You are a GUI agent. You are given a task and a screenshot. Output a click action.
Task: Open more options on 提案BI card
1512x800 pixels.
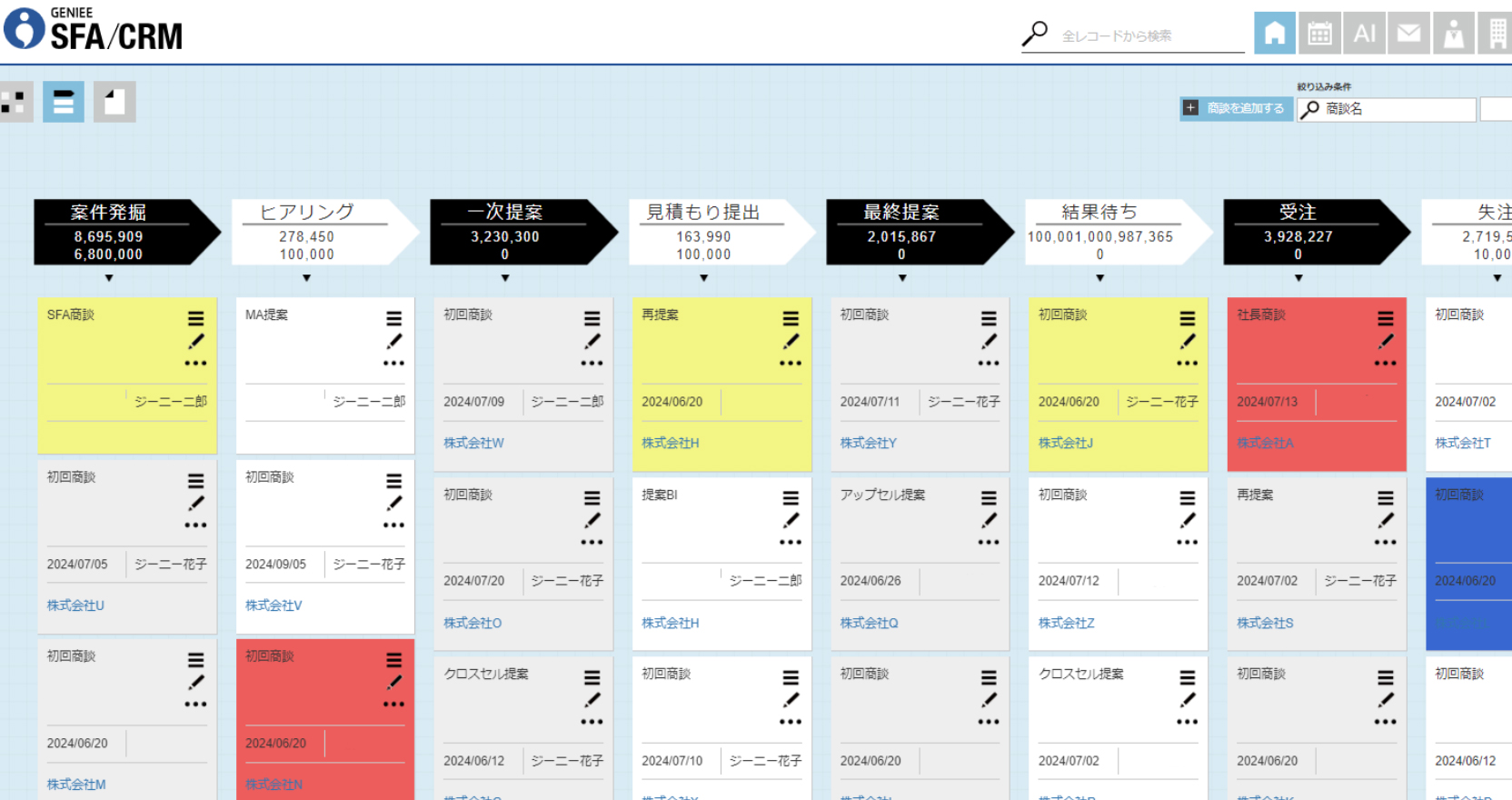791,542
